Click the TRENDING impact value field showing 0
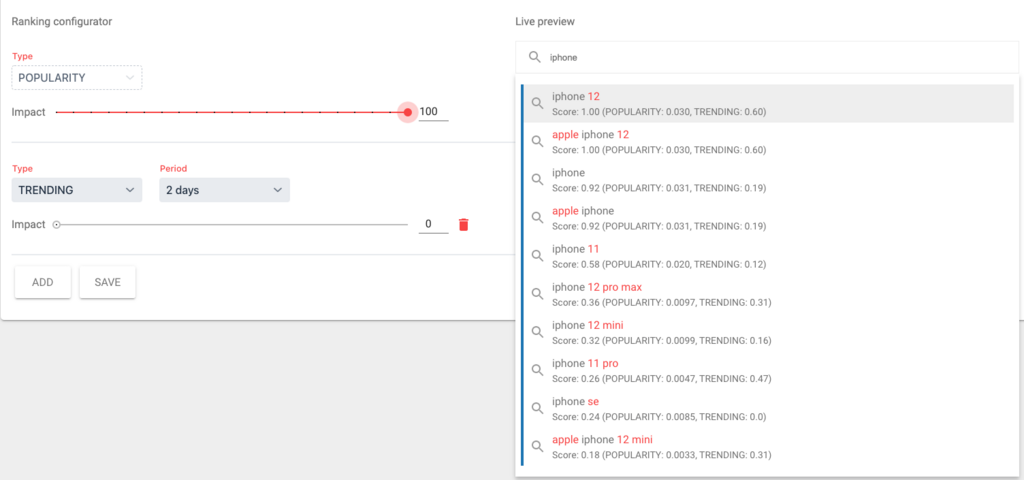The width and height of the screenshot is (1024, 480). (434, 224)
